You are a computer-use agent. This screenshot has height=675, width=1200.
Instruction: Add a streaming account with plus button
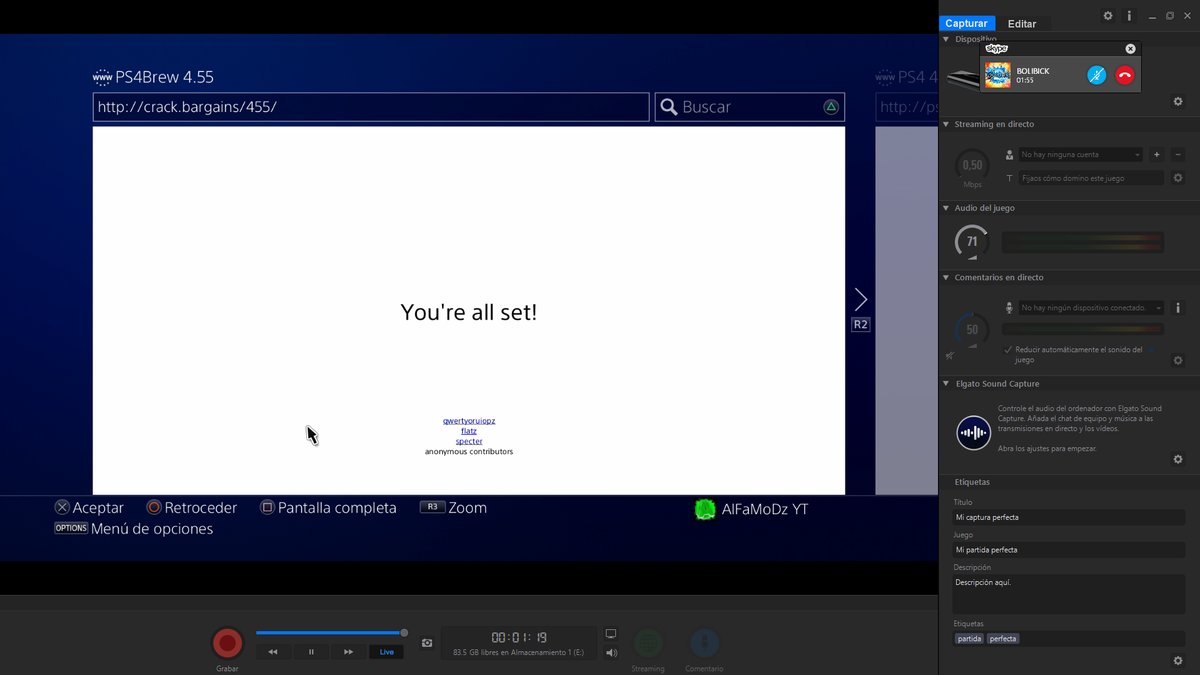pyautogui.click(x=1156, y=155)
